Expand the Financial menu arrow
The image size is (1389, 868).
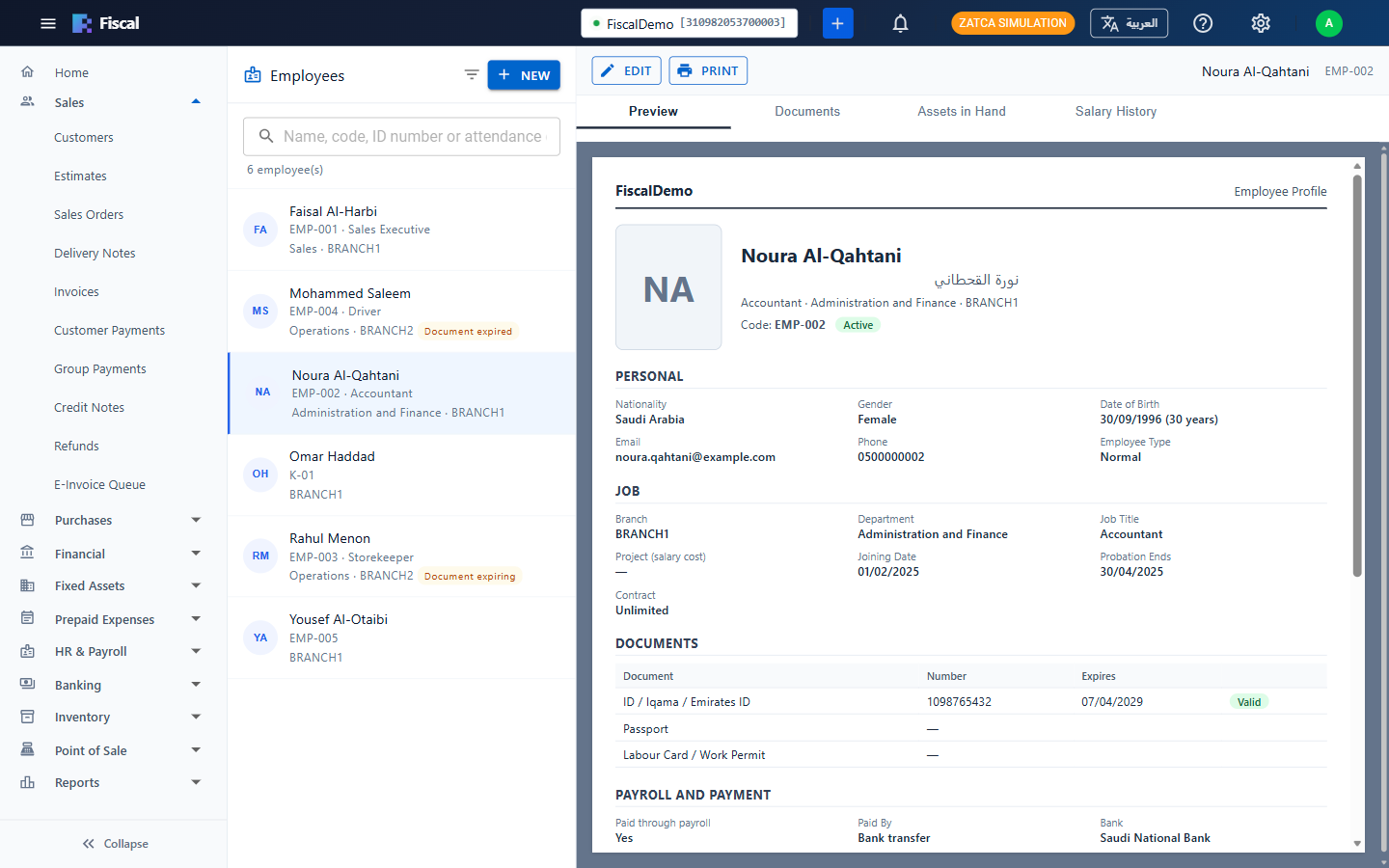pos(196,554)
